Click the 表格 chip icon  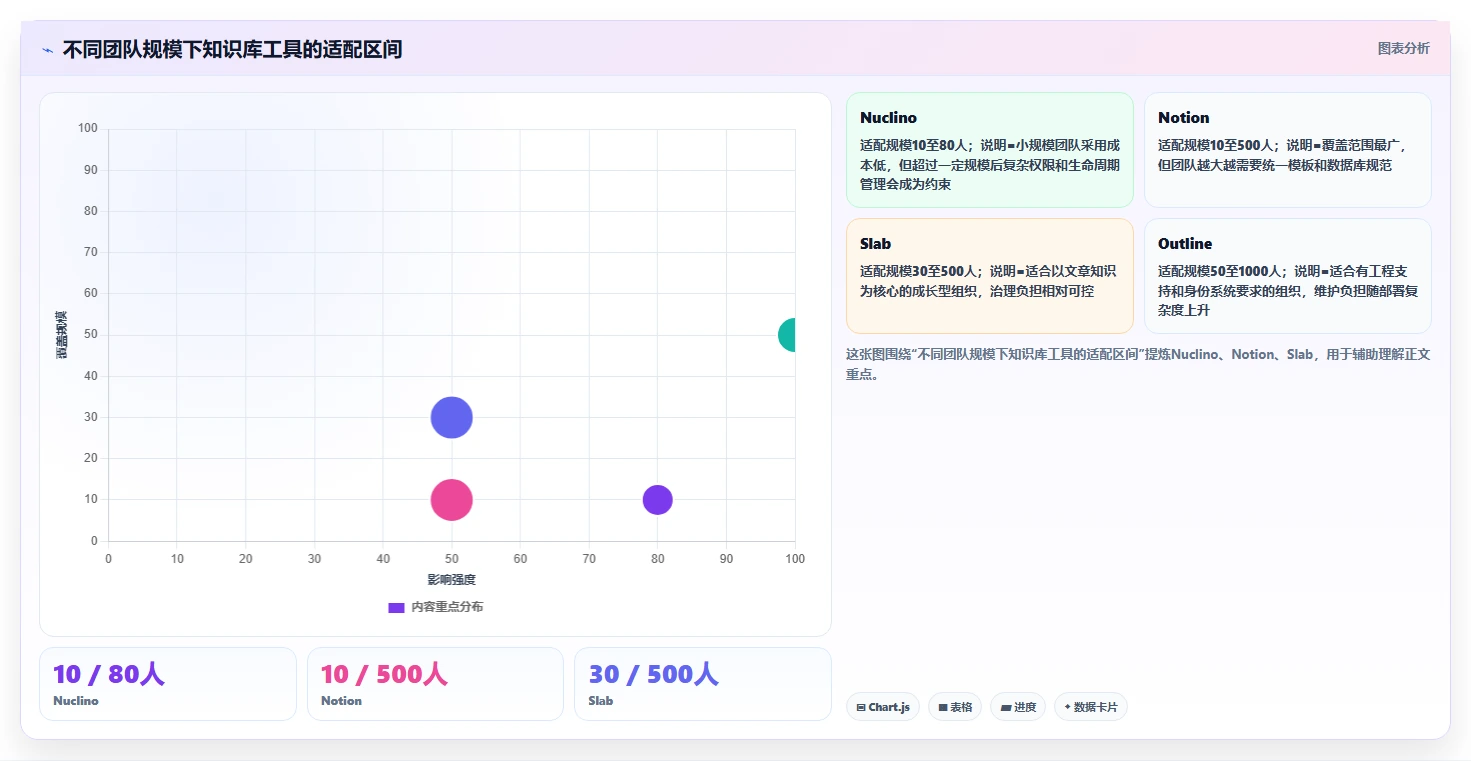943,707
